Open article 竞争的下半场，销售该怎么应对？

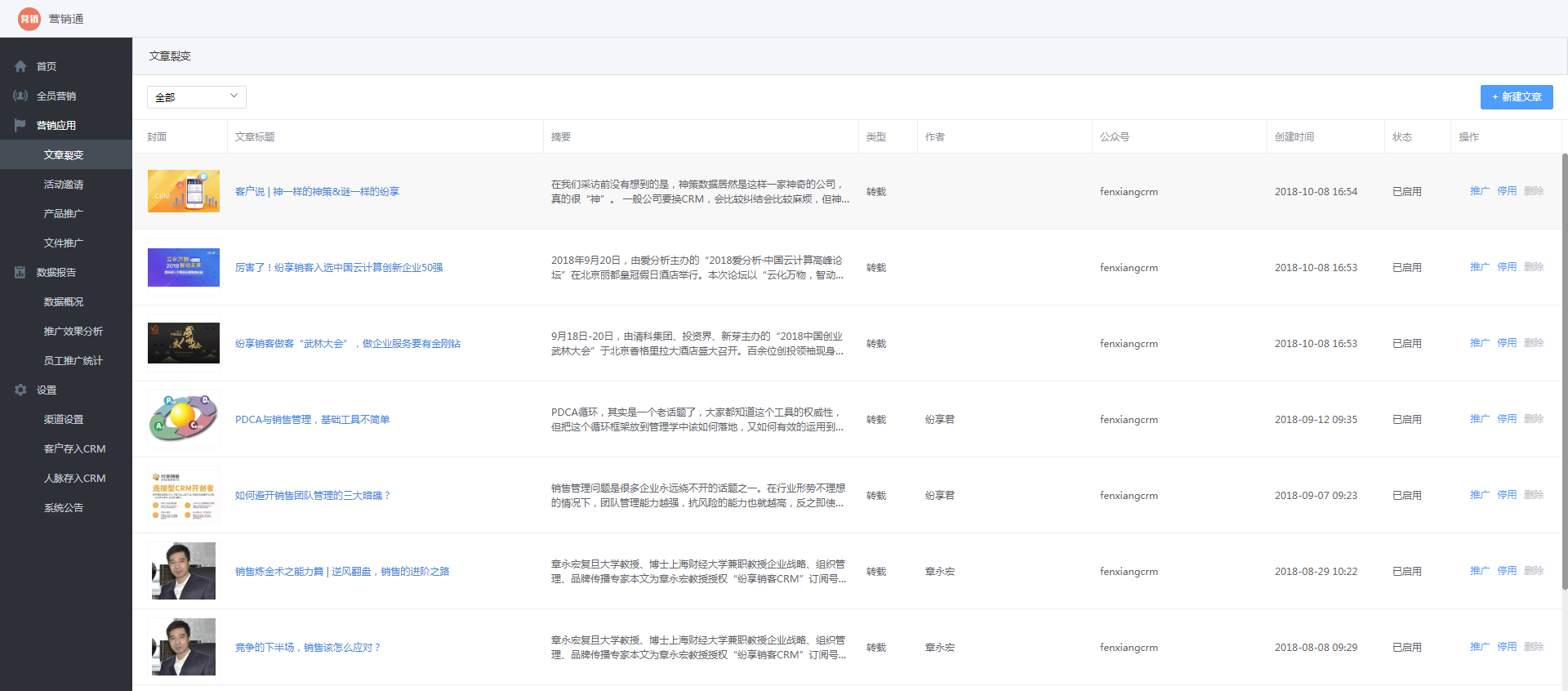tap(308, 647)
